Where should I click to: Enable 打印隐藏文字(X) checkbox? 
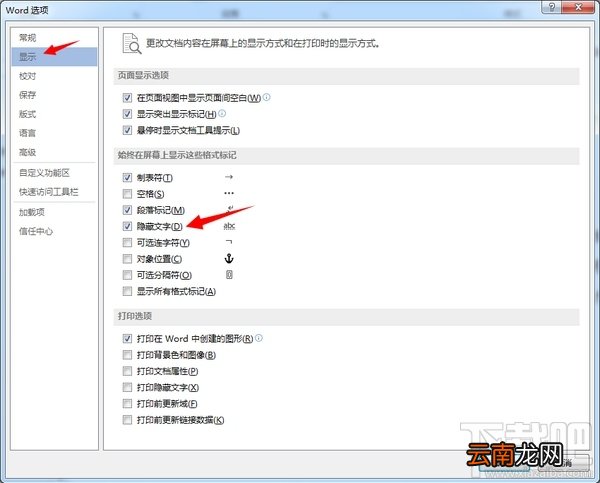pyautogui.click(x=127, y=387)
